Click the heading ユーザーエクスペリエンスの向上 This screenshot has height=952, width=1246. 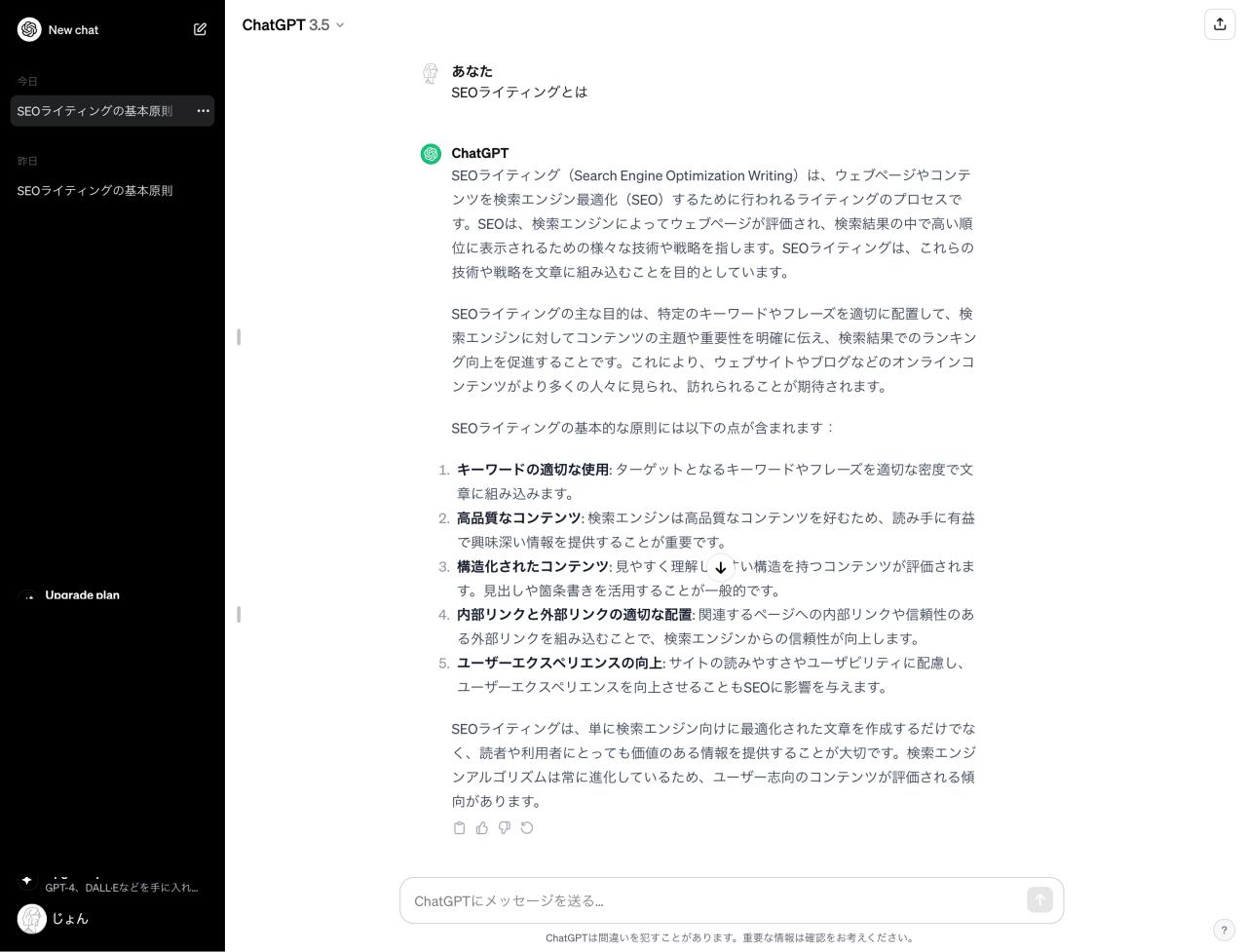click(560, 663)
